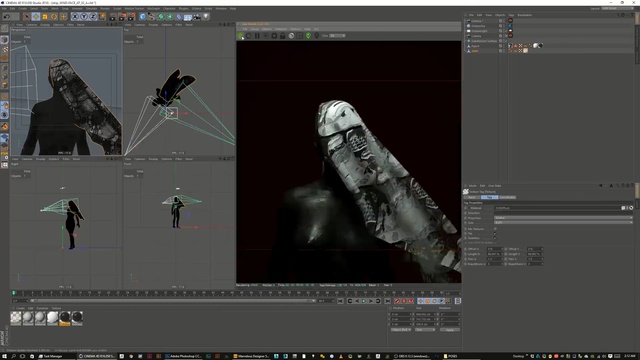The width and height of the screenshot is (640, 360).
Task: Open the Light object icon in toolbar
Action: [206, 17]
